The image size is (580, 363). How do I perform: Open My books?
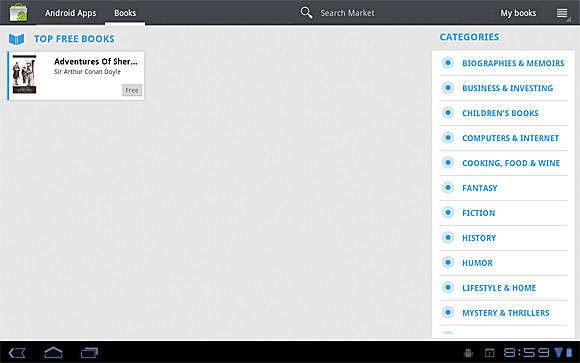(518, 13)
